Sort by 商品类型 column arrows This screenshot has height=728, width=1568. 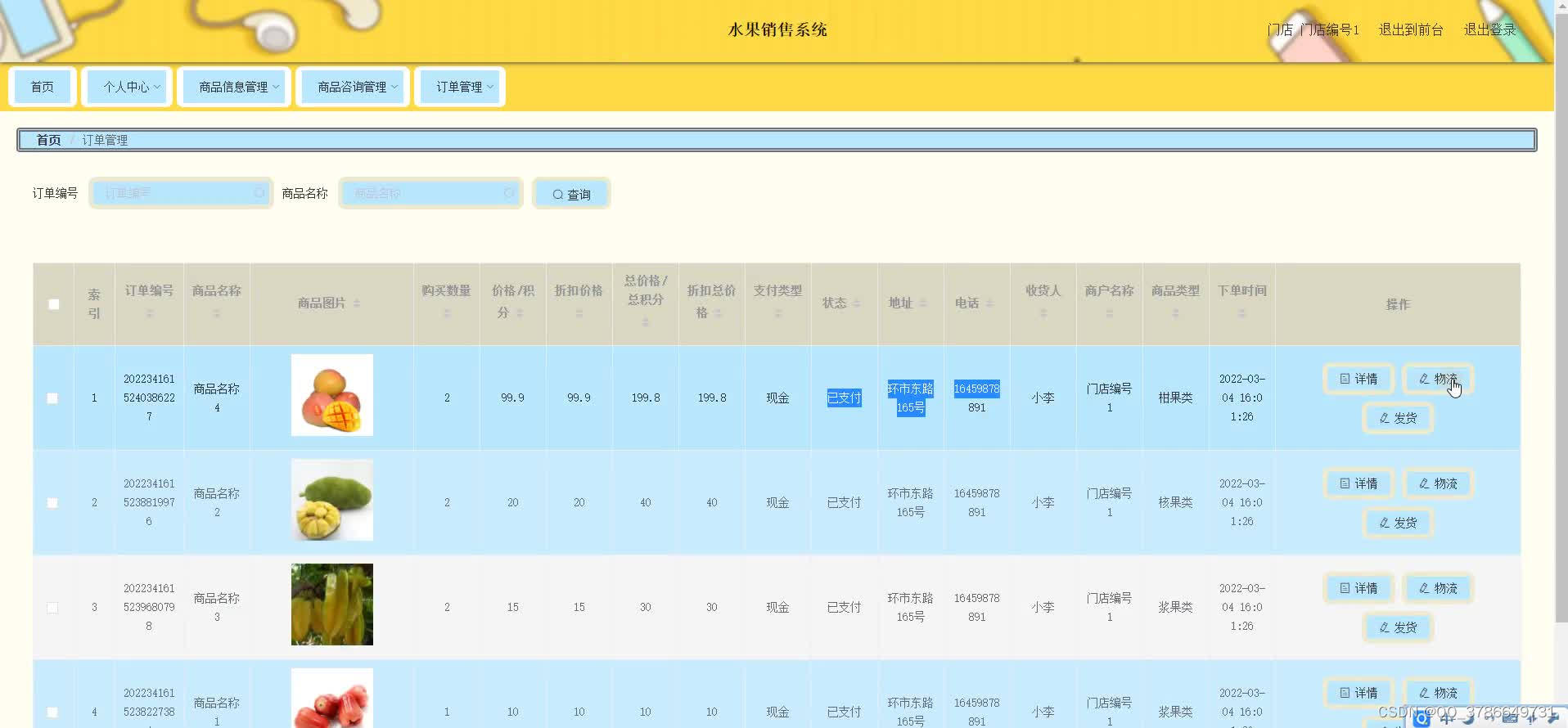point(1175,313)
